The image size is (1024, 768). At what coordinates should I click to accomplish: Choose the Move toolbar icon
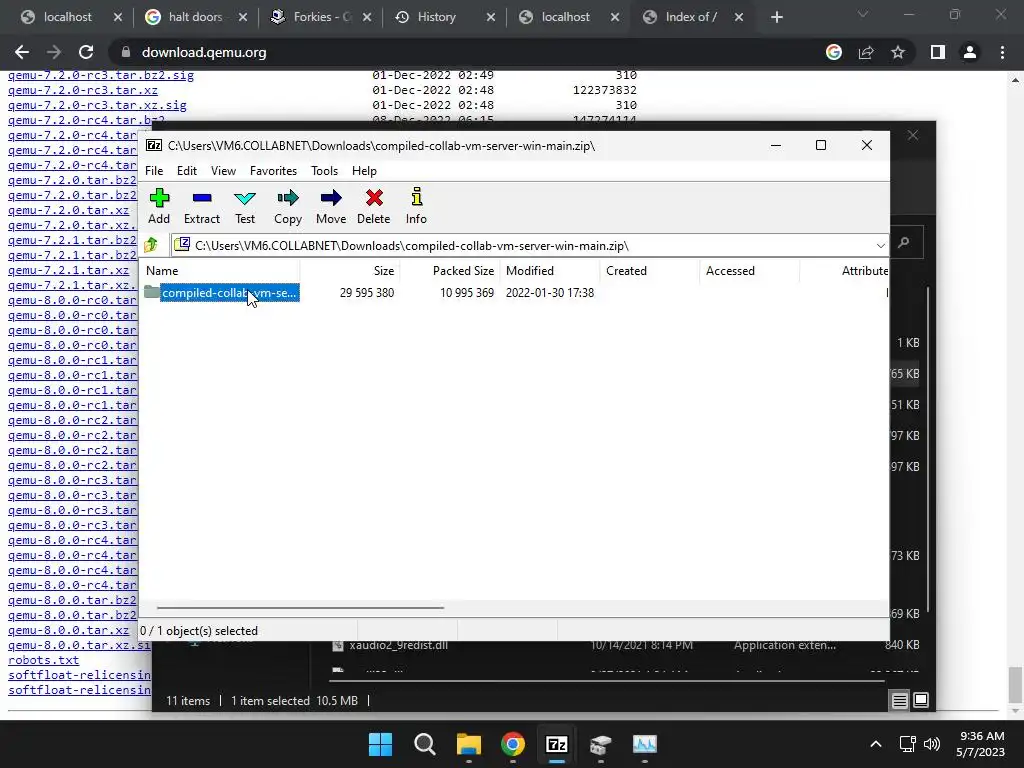click(331, 206)
